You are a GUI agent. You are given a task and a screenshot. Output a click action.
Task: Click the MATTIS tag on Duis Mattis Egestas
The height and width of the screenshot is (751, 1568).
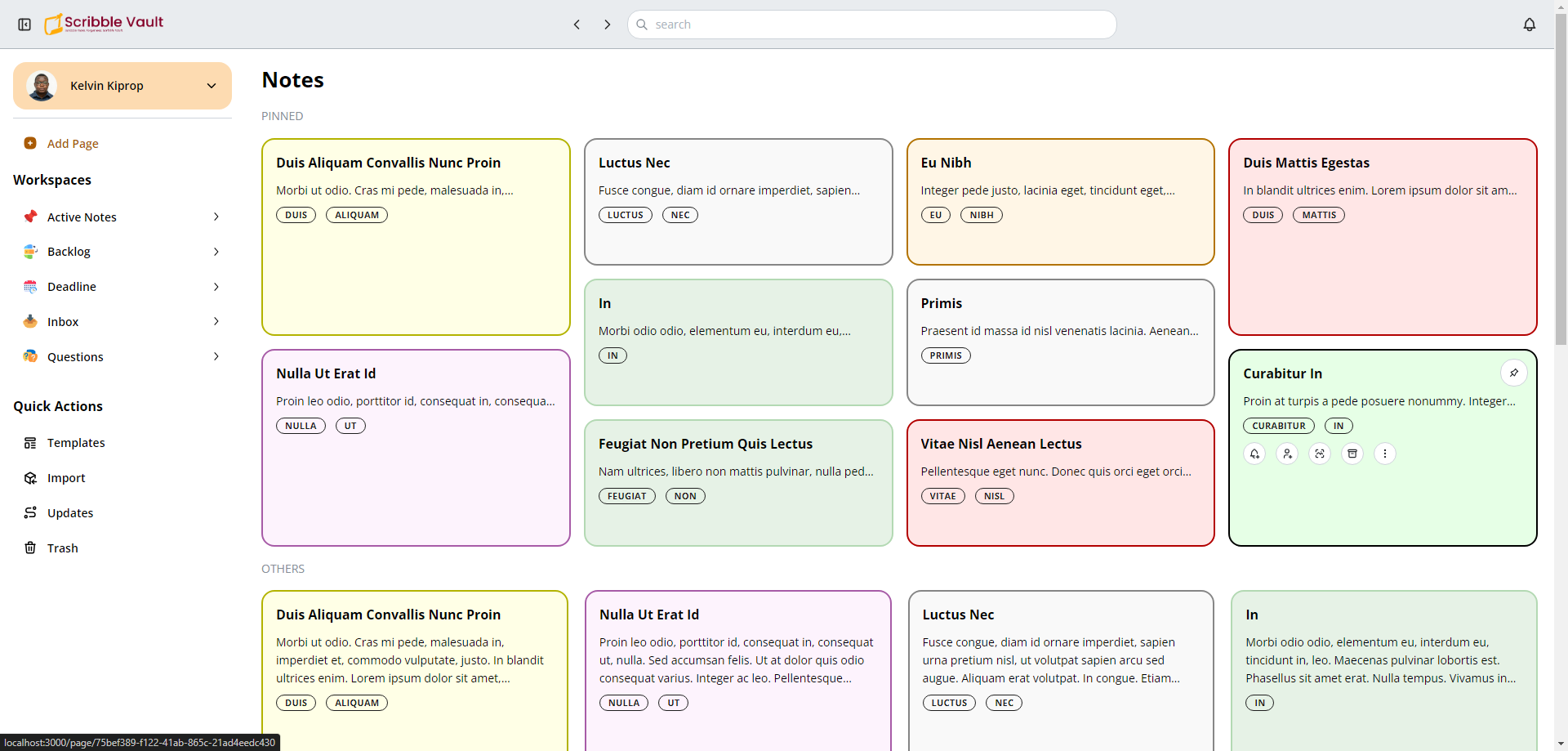tap(1318, 215)
